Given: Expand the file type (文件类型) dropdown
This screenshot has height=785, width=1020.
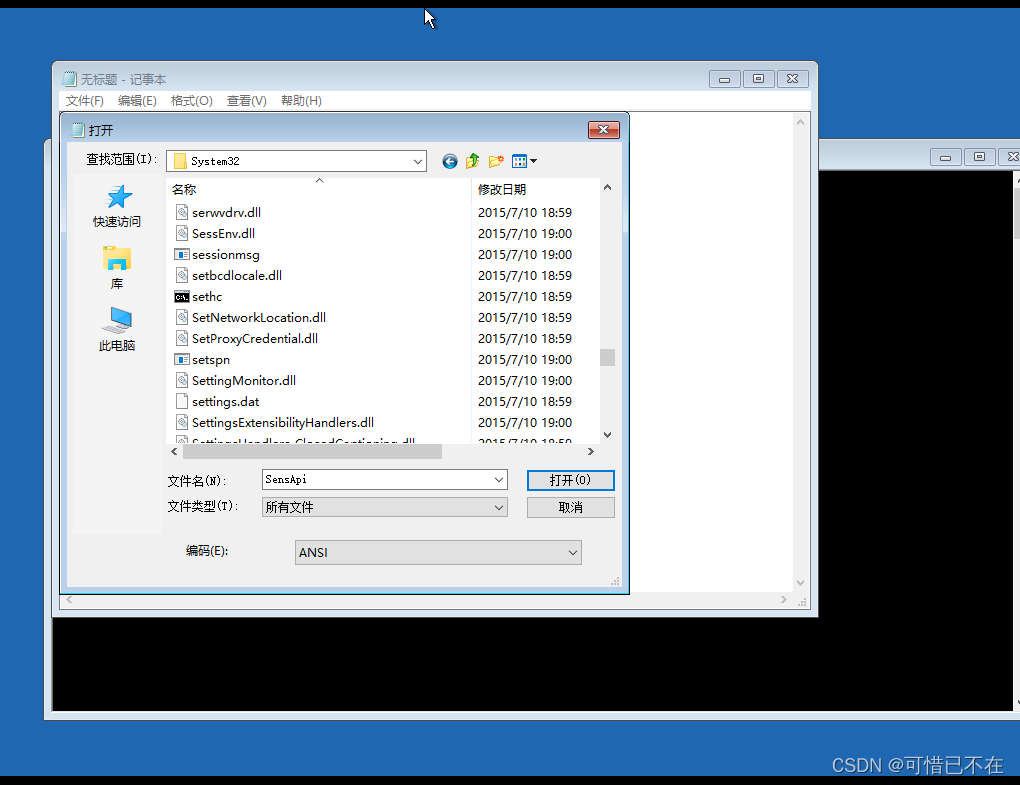Looking at the screenshot, I should (x=499, y=507).
